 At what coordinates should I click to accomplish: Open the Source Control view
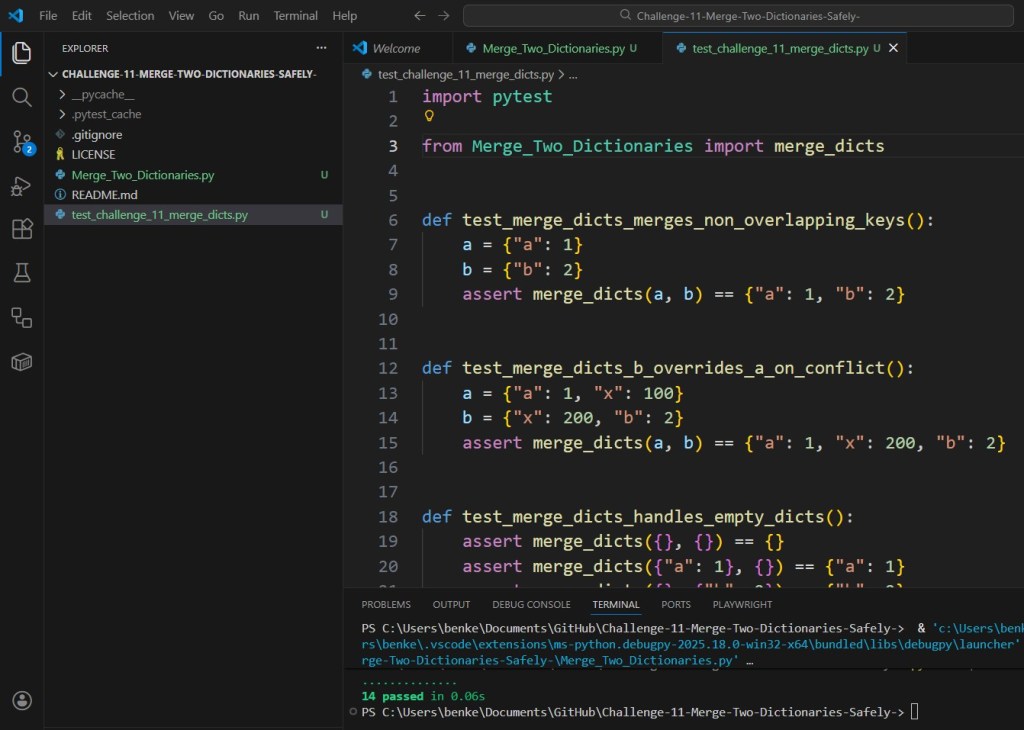[x=22, y=143]
